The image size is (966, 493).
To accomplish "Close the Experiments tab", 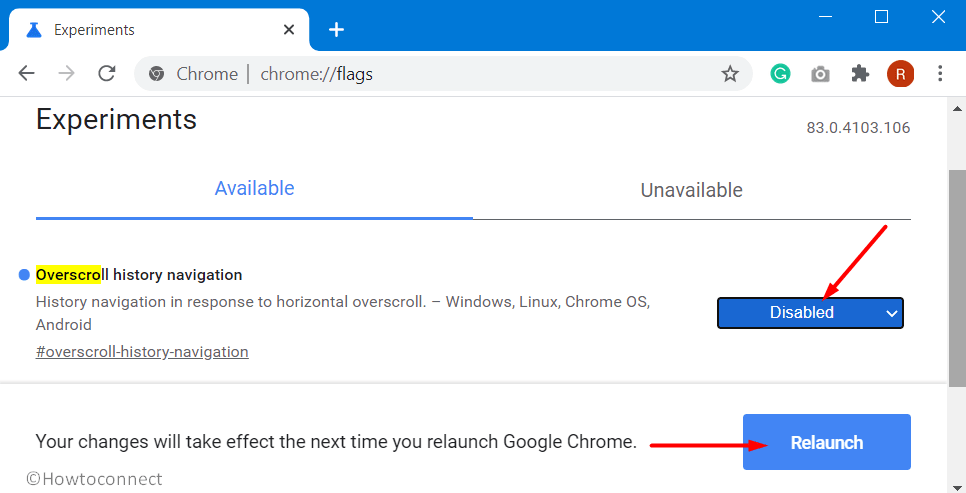I will coord(288,30).
